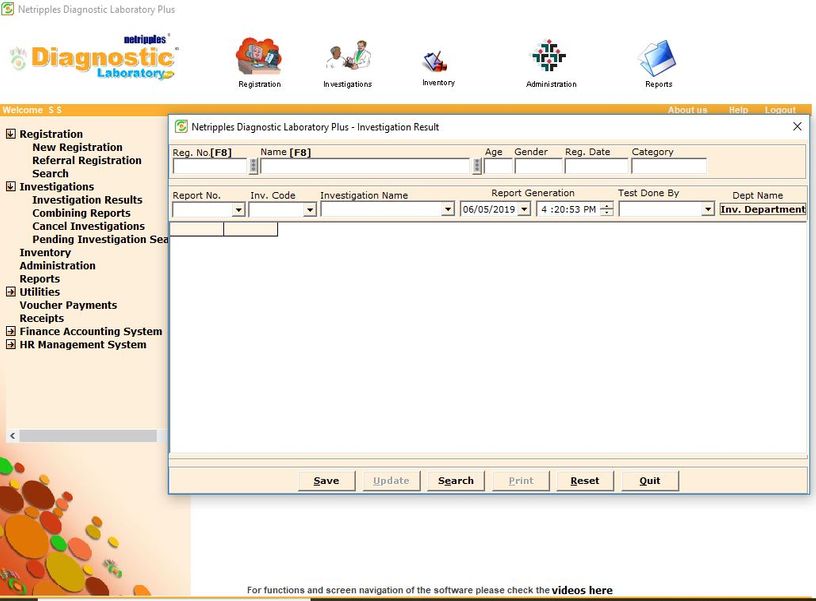The image size is (816, 601).
Task: Click the Gender input field
Action: pos(539,167)
